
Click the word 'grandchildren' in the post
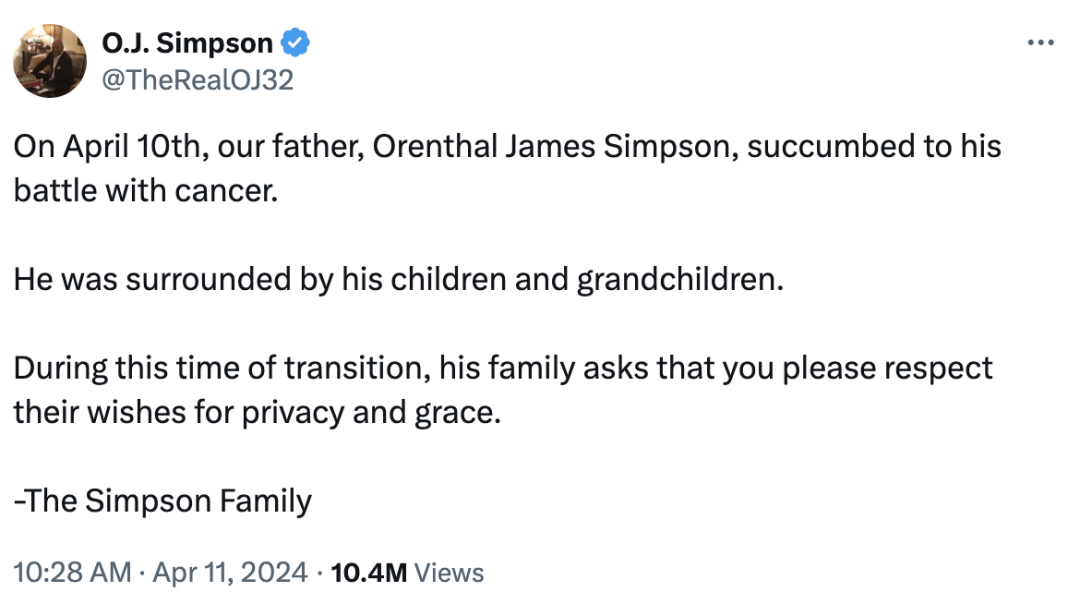(676, 279)
